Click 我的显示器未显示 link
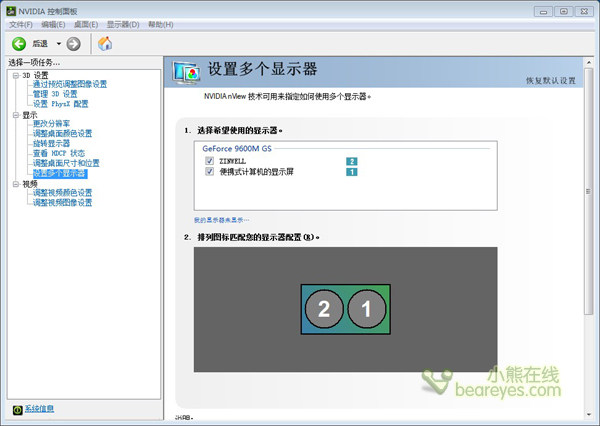The width and height of the screenshot is (600, 426). tap(222, 220)
